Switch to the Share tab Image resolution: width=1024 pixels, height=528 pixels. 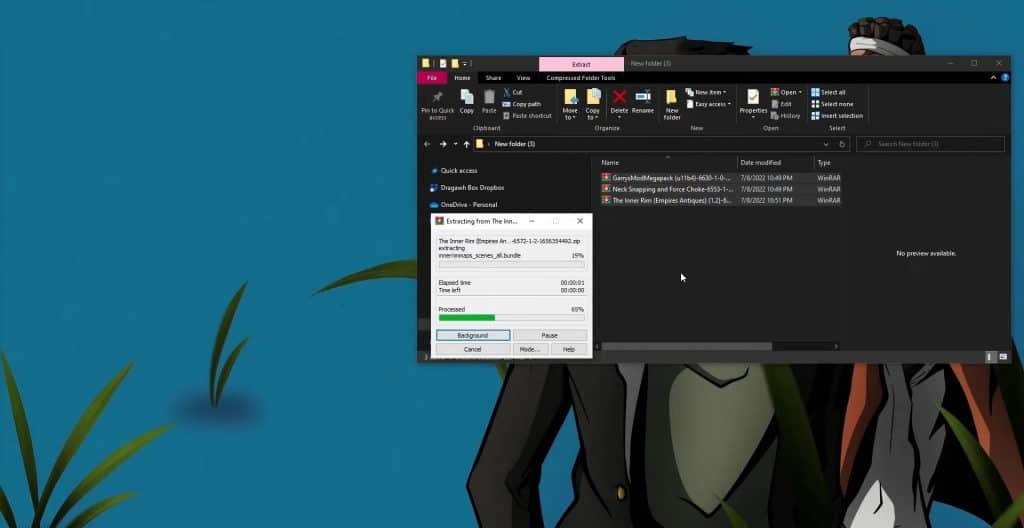[494, 78]
